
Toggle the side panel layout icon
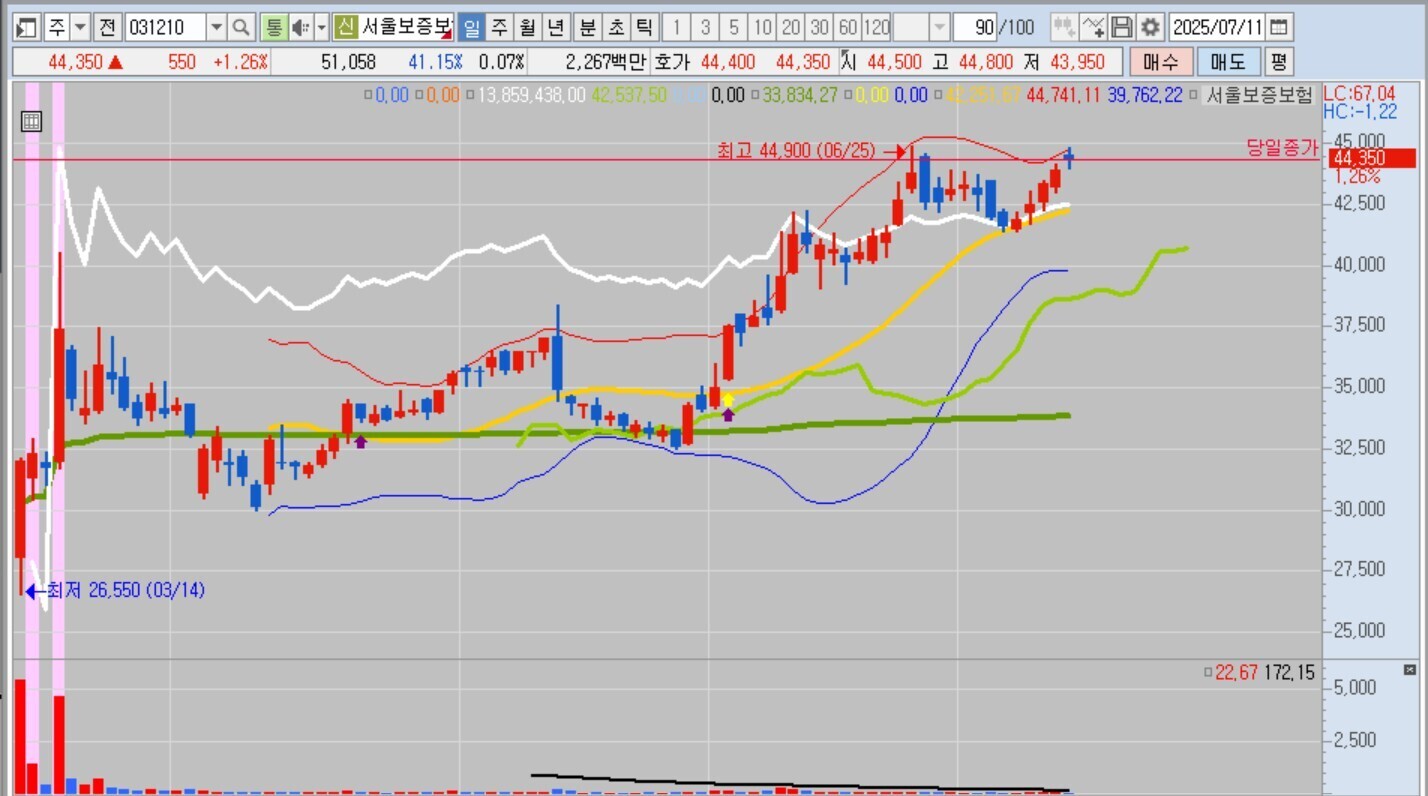click(27, 27)
